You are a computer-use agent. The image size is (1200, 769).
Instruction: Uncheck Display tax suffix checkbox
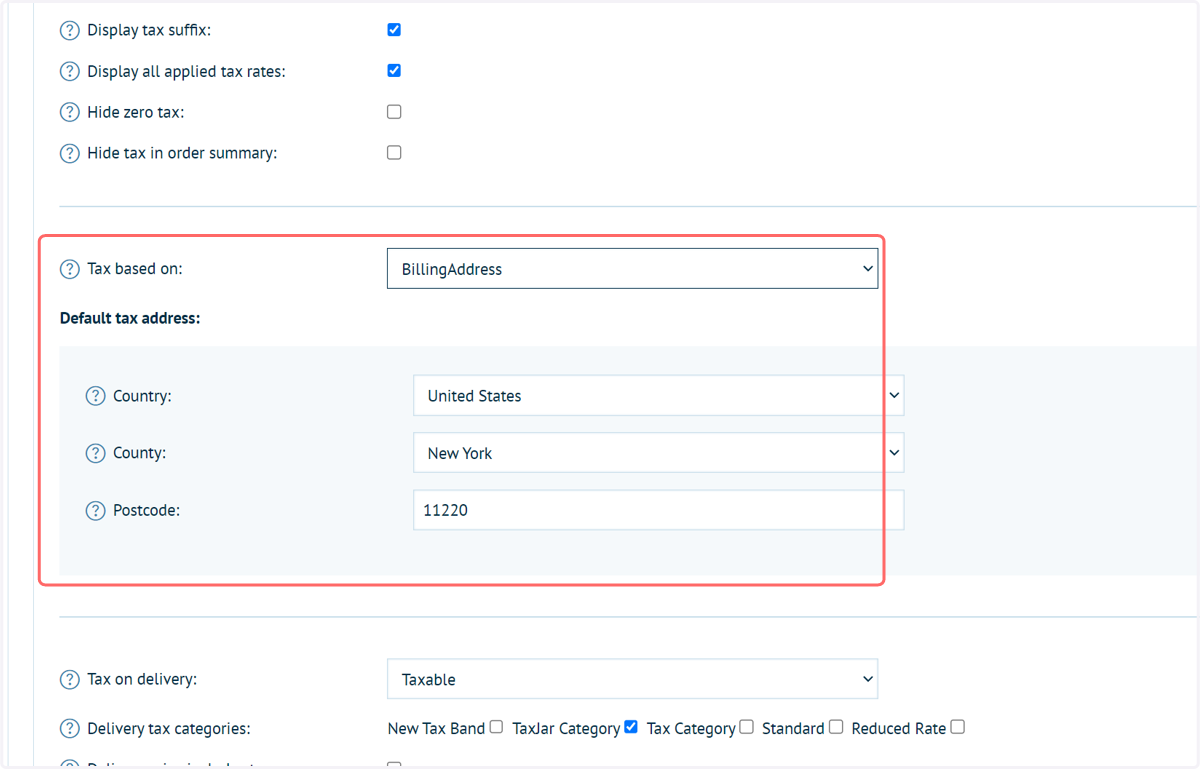pos(394,30)
